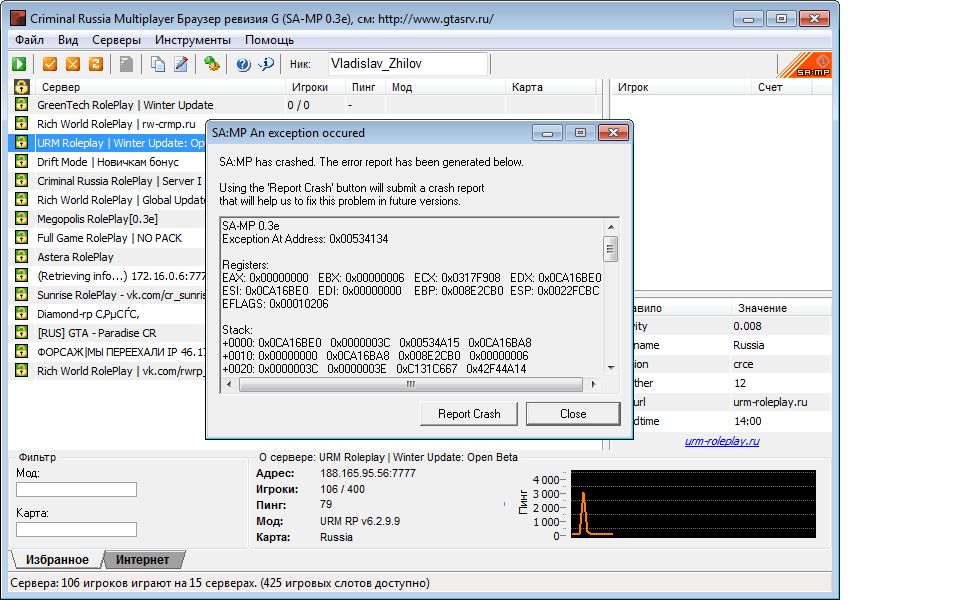Click the Счет column header
This screenshot has width=960, height=600.
point(781,87)
